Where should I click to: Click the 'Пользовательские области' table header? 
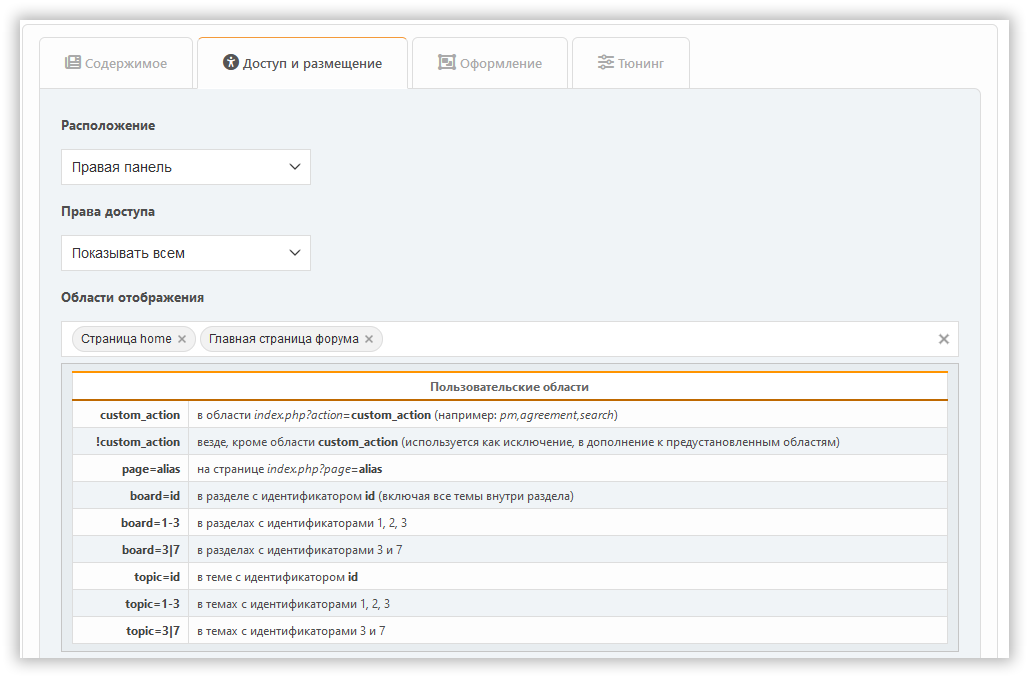pos(509,387)
